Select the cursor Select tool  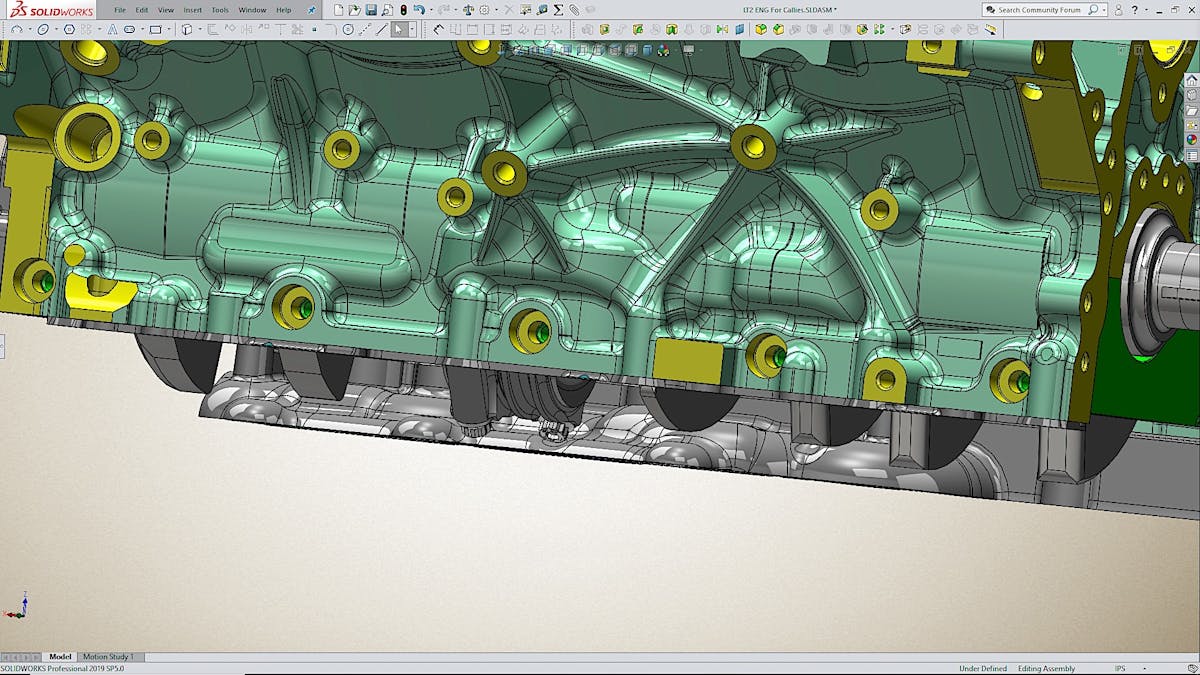[398, 29]
